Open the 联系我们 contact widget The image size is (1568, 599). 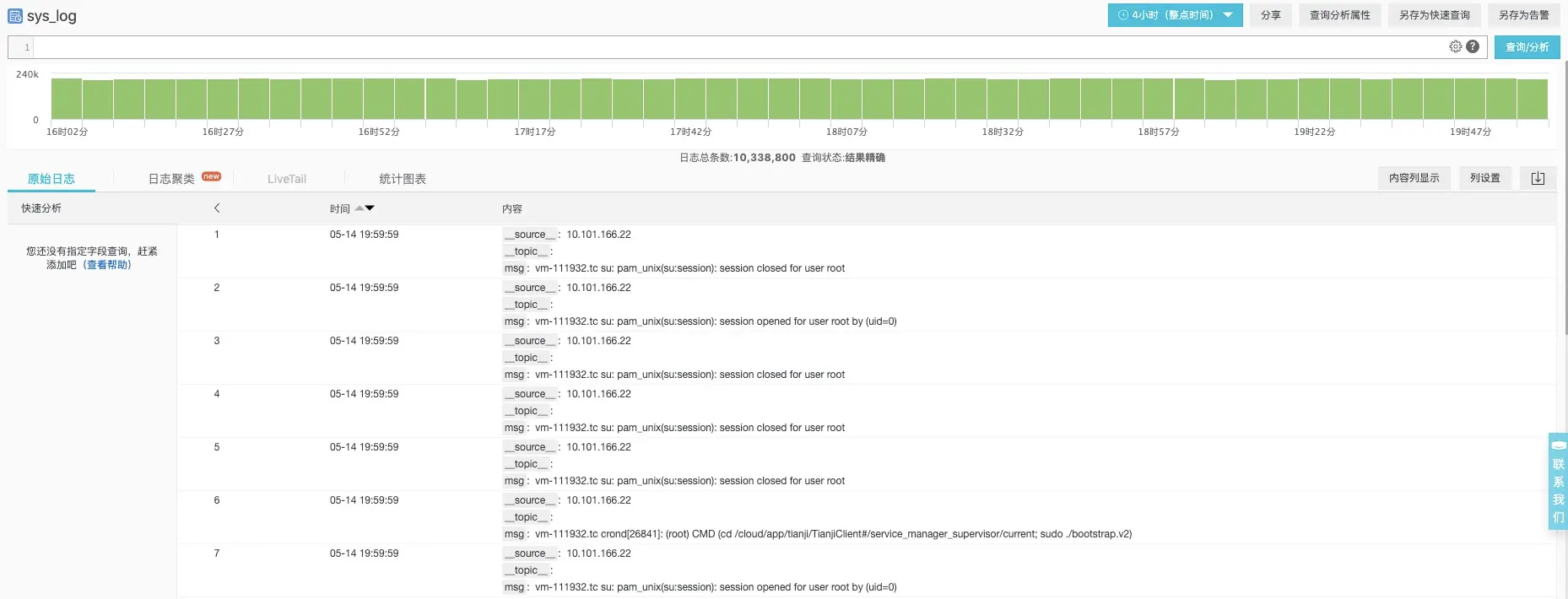coord(1558,481)
